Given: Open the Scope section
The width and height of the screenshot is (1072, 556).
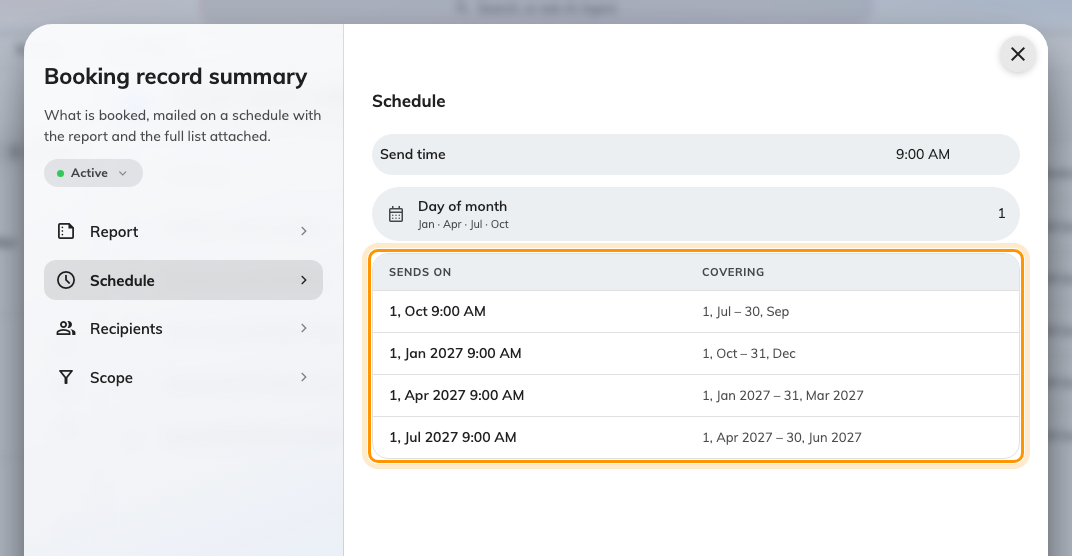Looking at the screenshot, I should point(183,377).
